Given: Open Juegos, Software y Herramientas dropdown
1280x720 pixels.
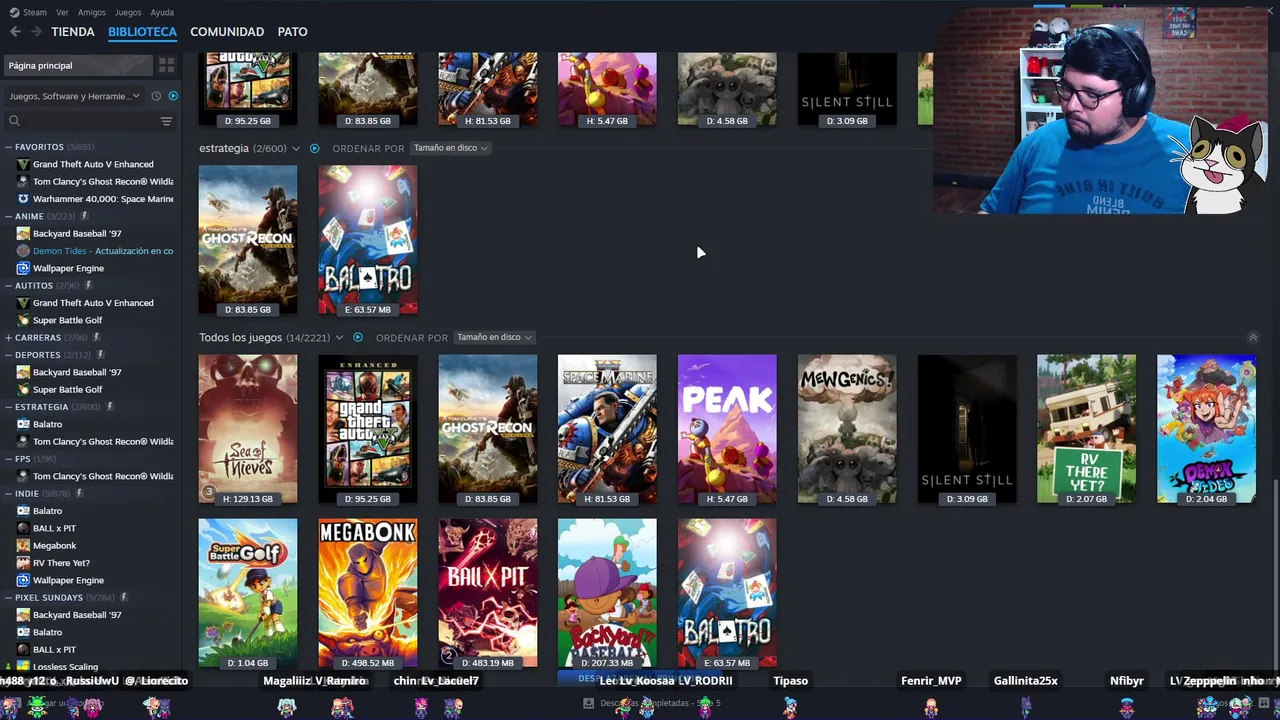Looking at the screenshot, I should [74, 96].
